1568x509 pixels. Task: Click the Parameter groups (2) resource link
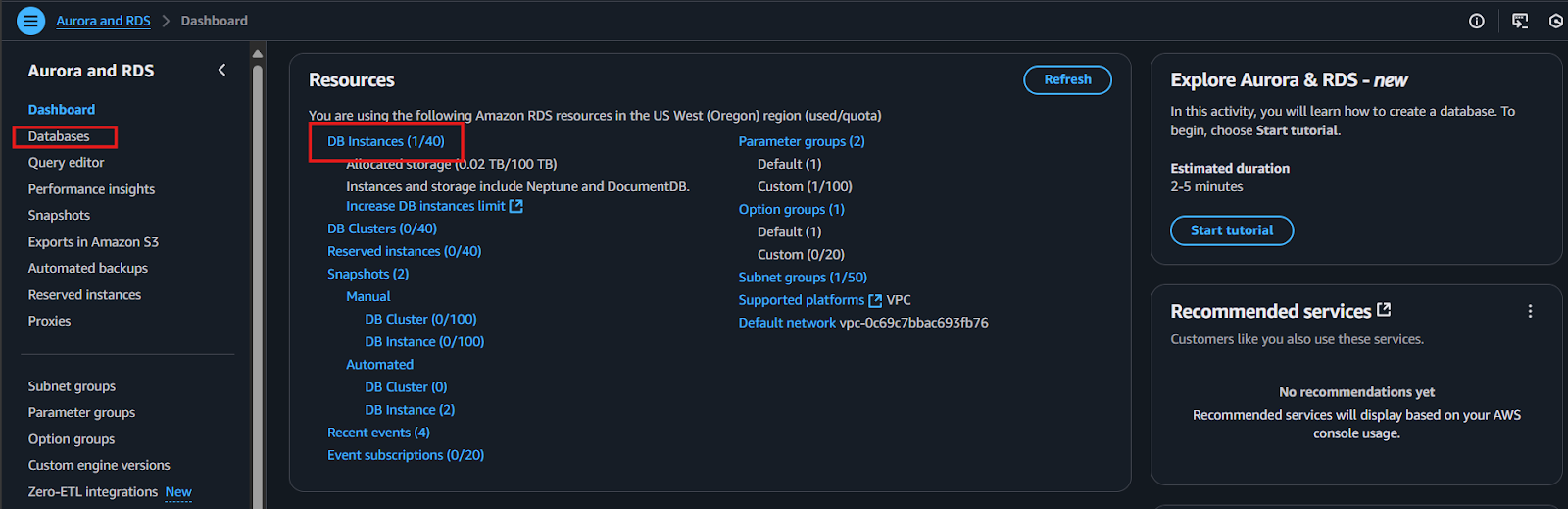[802, 141]
